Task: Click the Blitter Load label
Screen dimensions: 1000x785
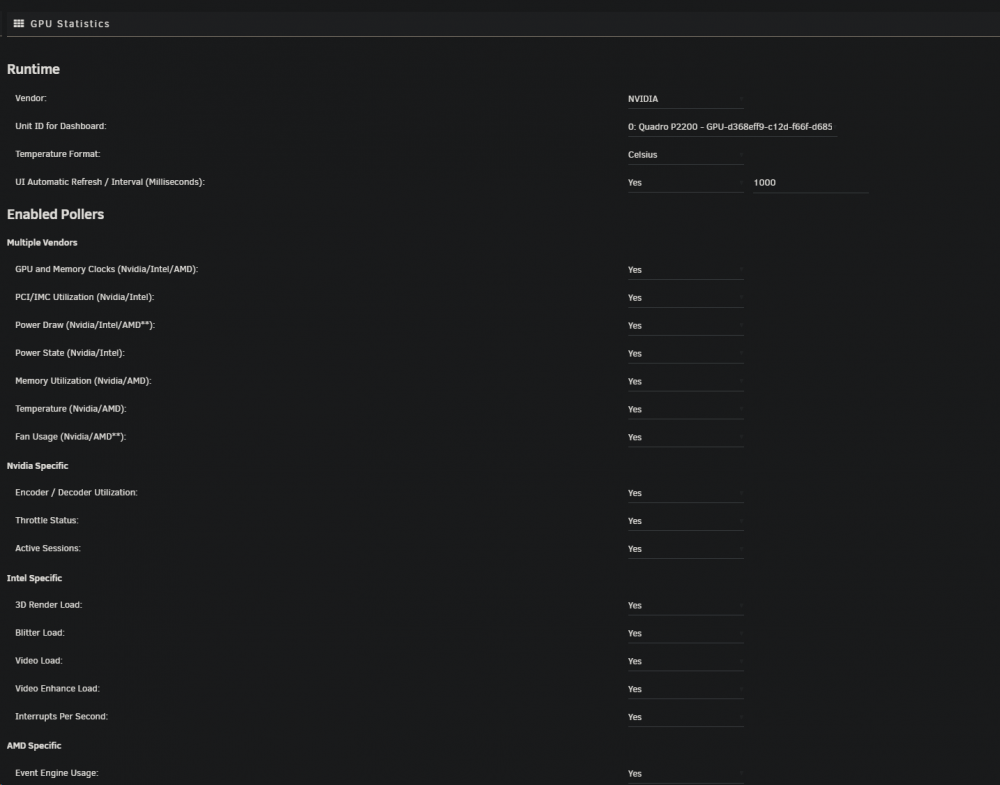Action: coord(40,633)
